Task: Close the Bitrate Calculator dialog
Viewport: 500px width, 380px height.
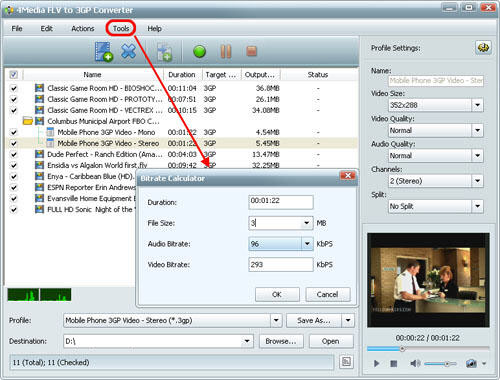Action: pyautogui.click(x=348, y=176)
